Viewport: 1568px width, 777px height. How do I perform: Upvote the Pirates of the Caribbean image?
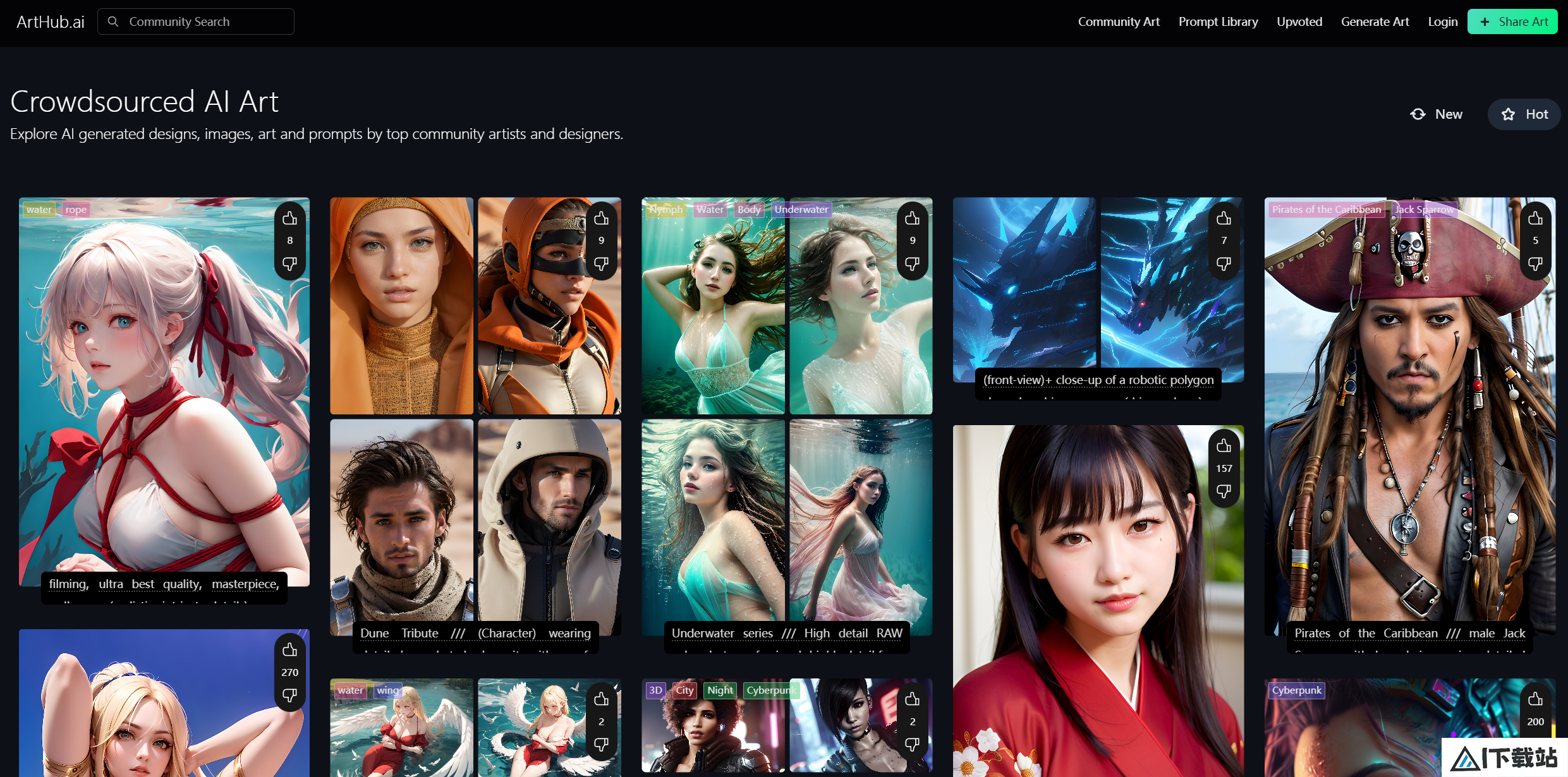[x=1535, y=219]
